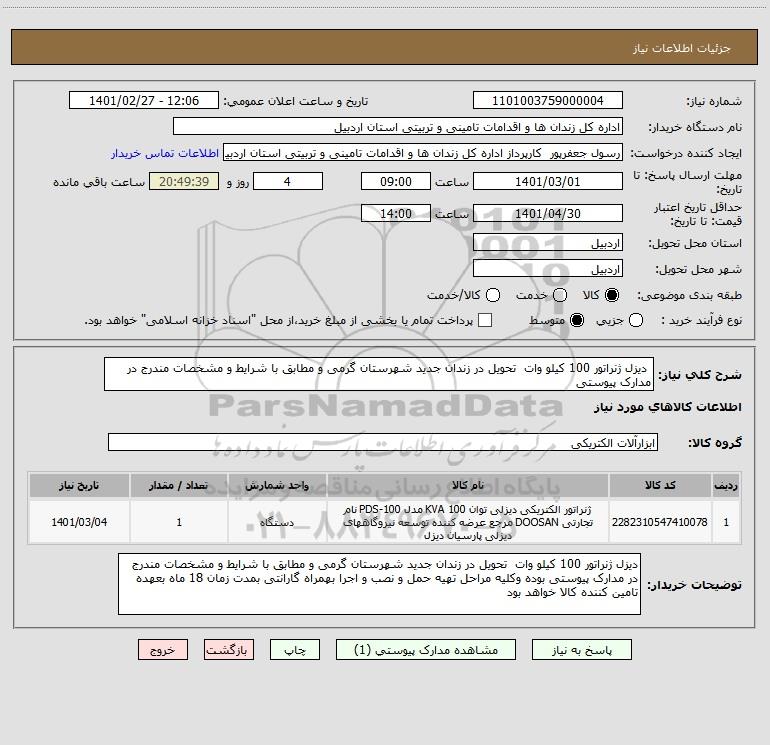Open the اطلاعات تماس خریدار link

[165, 153]
